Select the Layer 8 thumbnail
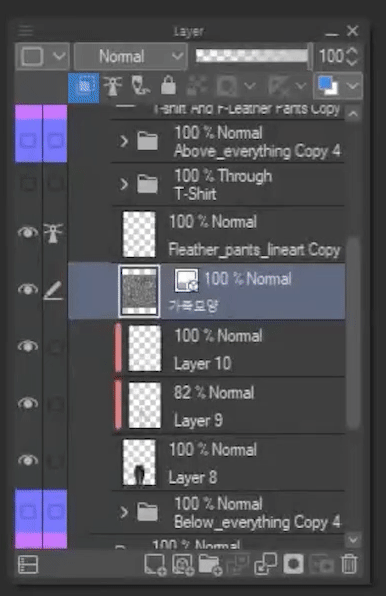Image resolution: width=386 pixels, height=596 pixels. coord(139,463)
